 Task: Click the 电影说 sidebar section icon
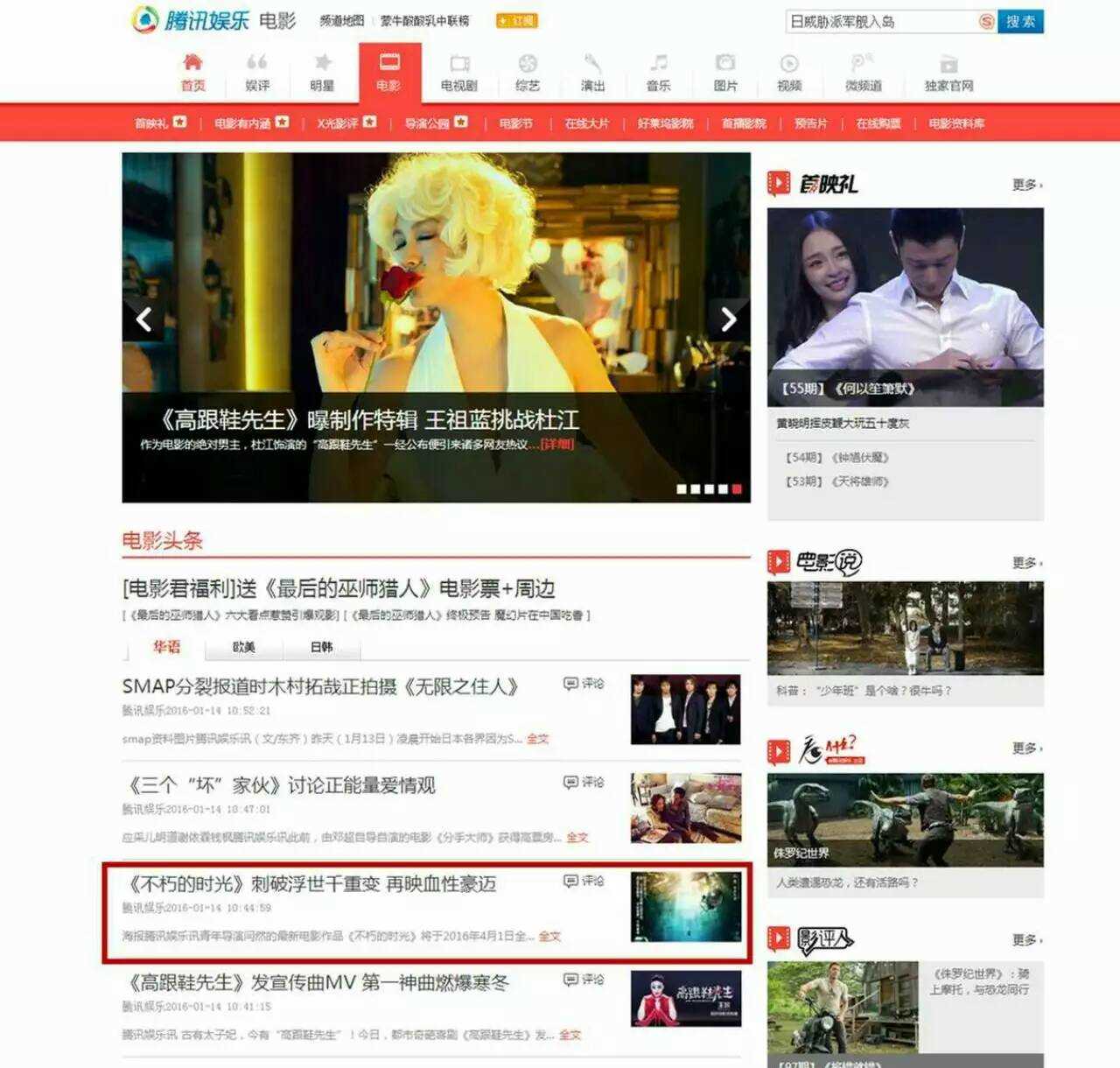coord(779,562)
